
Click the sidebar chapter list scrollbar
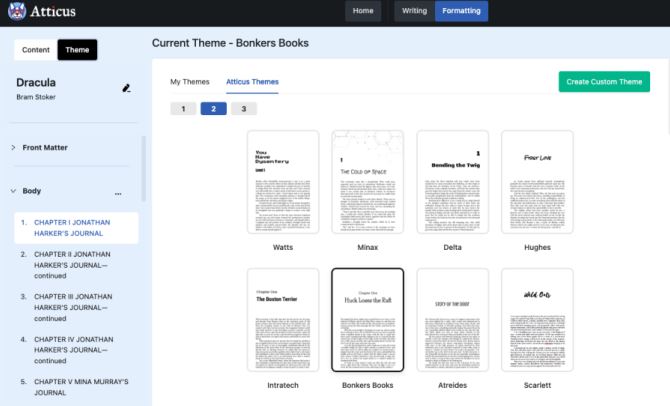tap(144, 168)
